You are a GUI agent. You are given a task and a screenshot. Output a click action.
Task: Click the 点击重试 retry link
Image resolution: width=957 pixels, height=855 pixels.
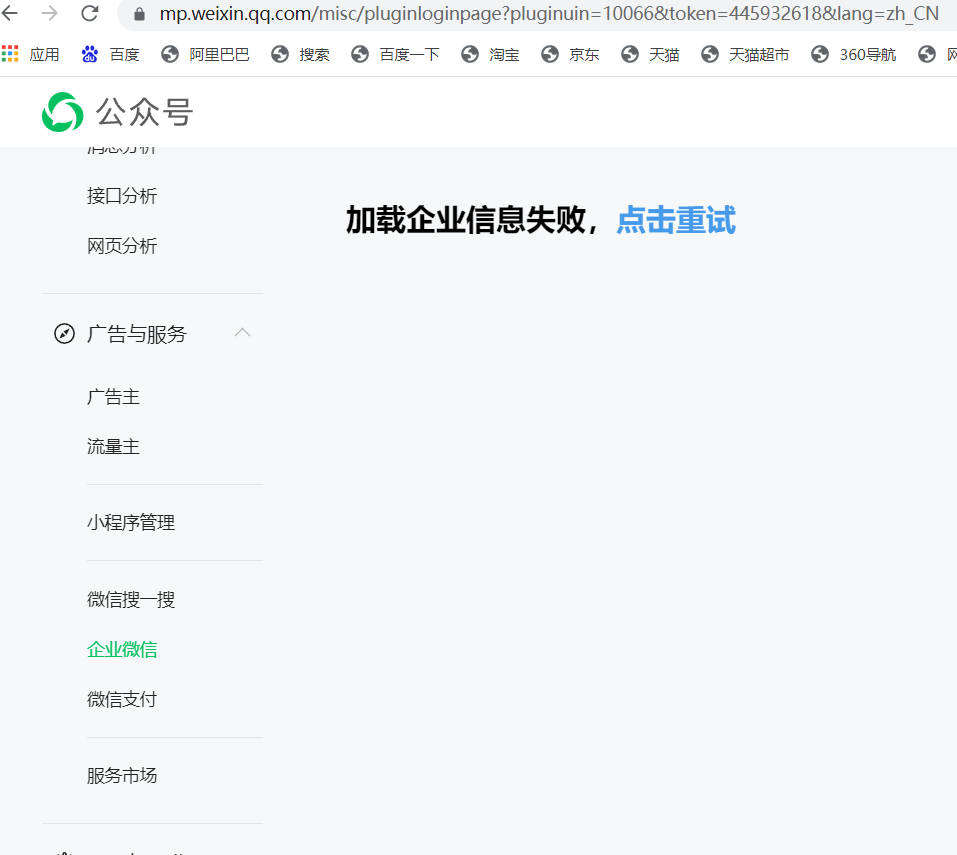click(676, 220)
